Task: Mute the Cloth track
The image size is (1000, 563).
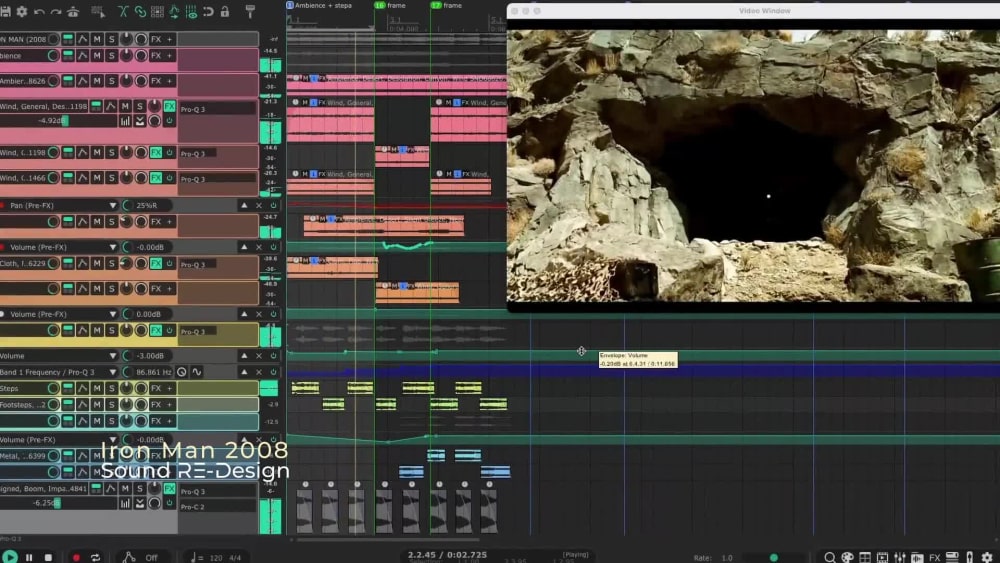Action: [97, 263]
